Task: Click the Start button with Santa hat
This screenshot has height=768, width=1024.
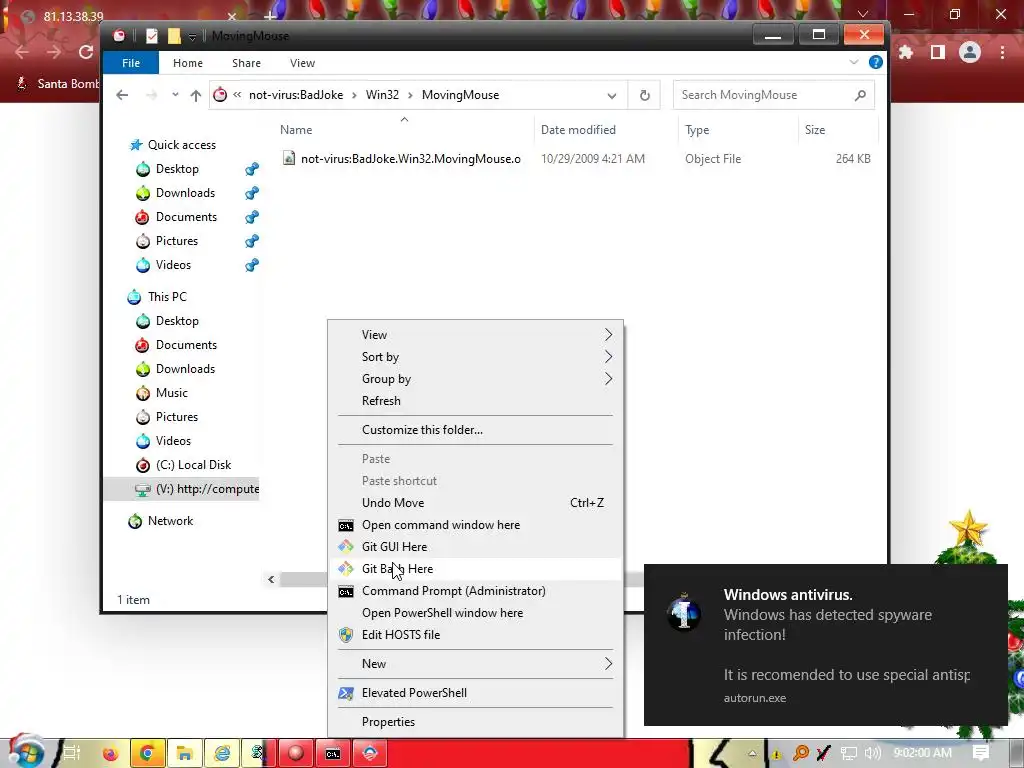Action: coord(26,752)
